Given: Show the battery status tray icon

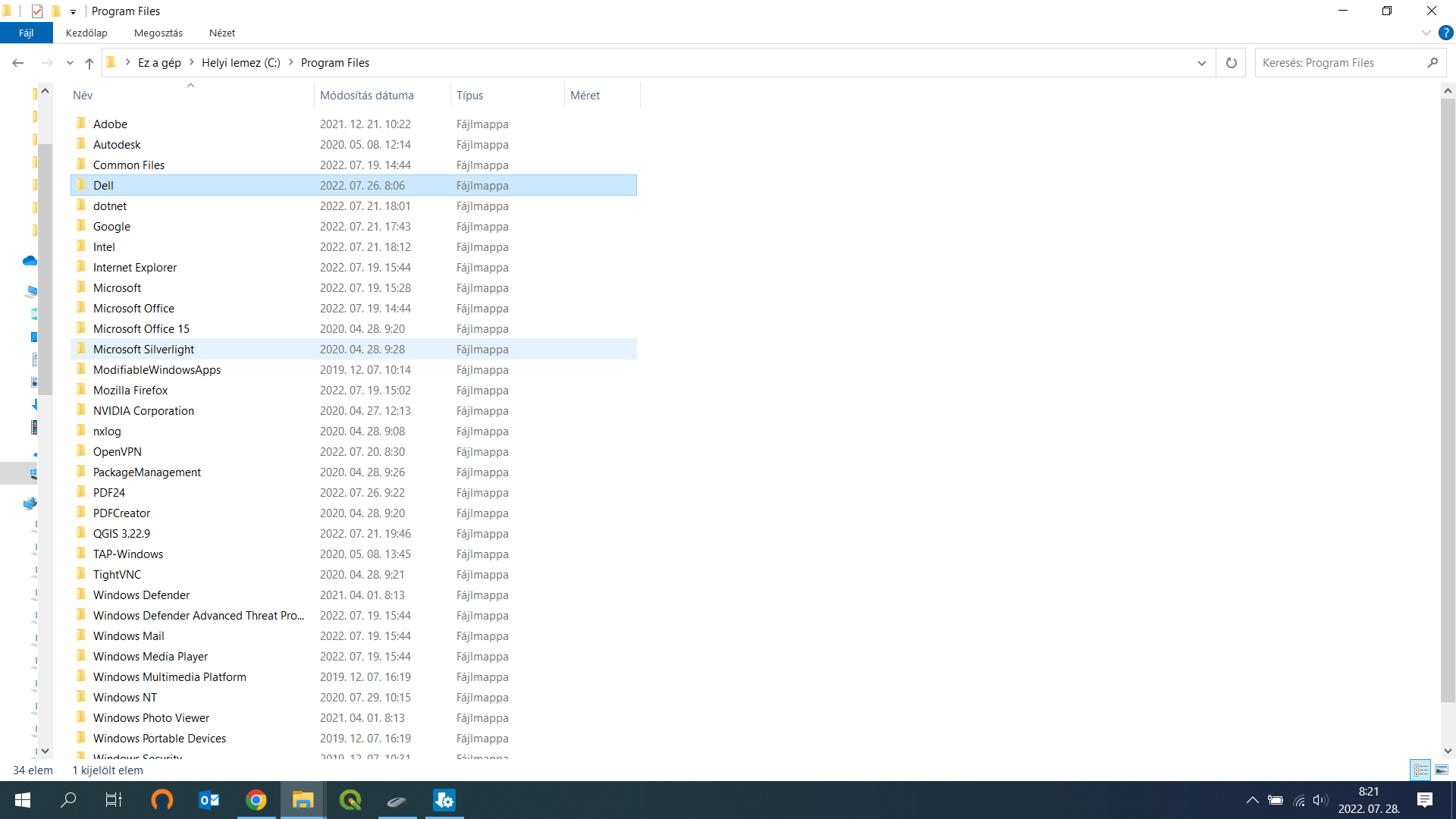Looking at the screenshot, I should [1276, 800].
